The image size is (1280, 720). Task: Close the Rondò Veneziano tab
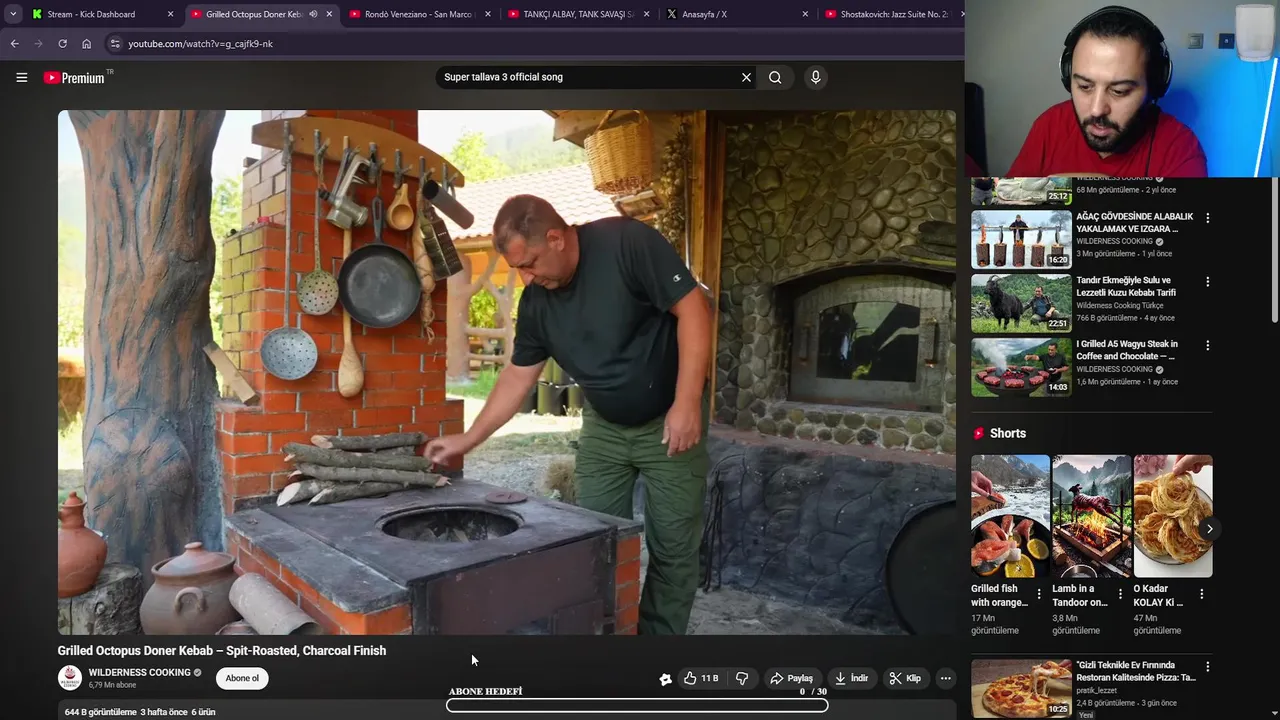coord(488,14)
